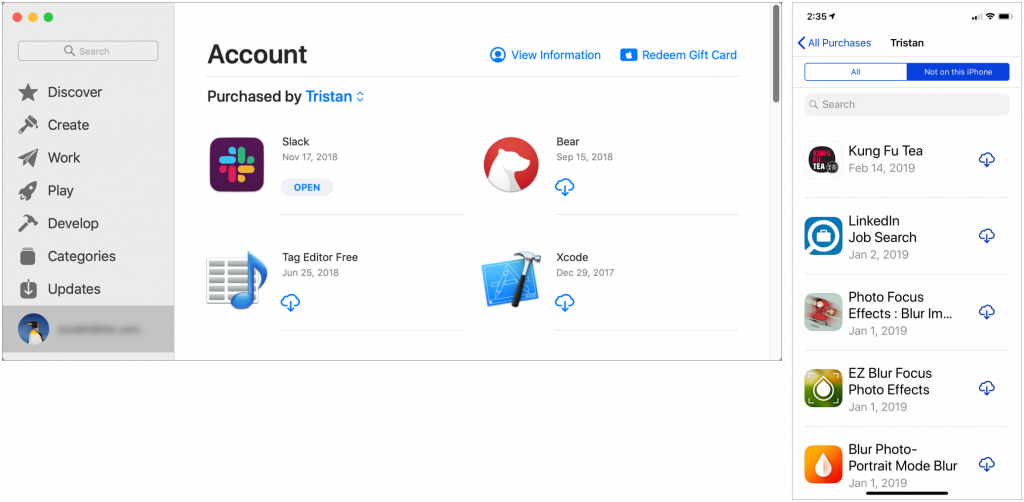Click the Discover star icon in sidebar
This screenshot has width=1024, height=502.
click(x=28, y=92)
